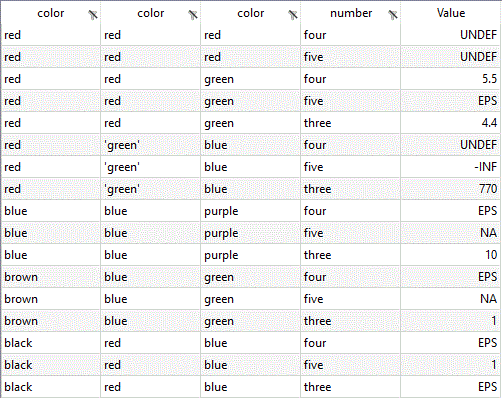Select the first brown cell in first column
The width and height of the screenshot is (502, 398).
click(51, 277)
